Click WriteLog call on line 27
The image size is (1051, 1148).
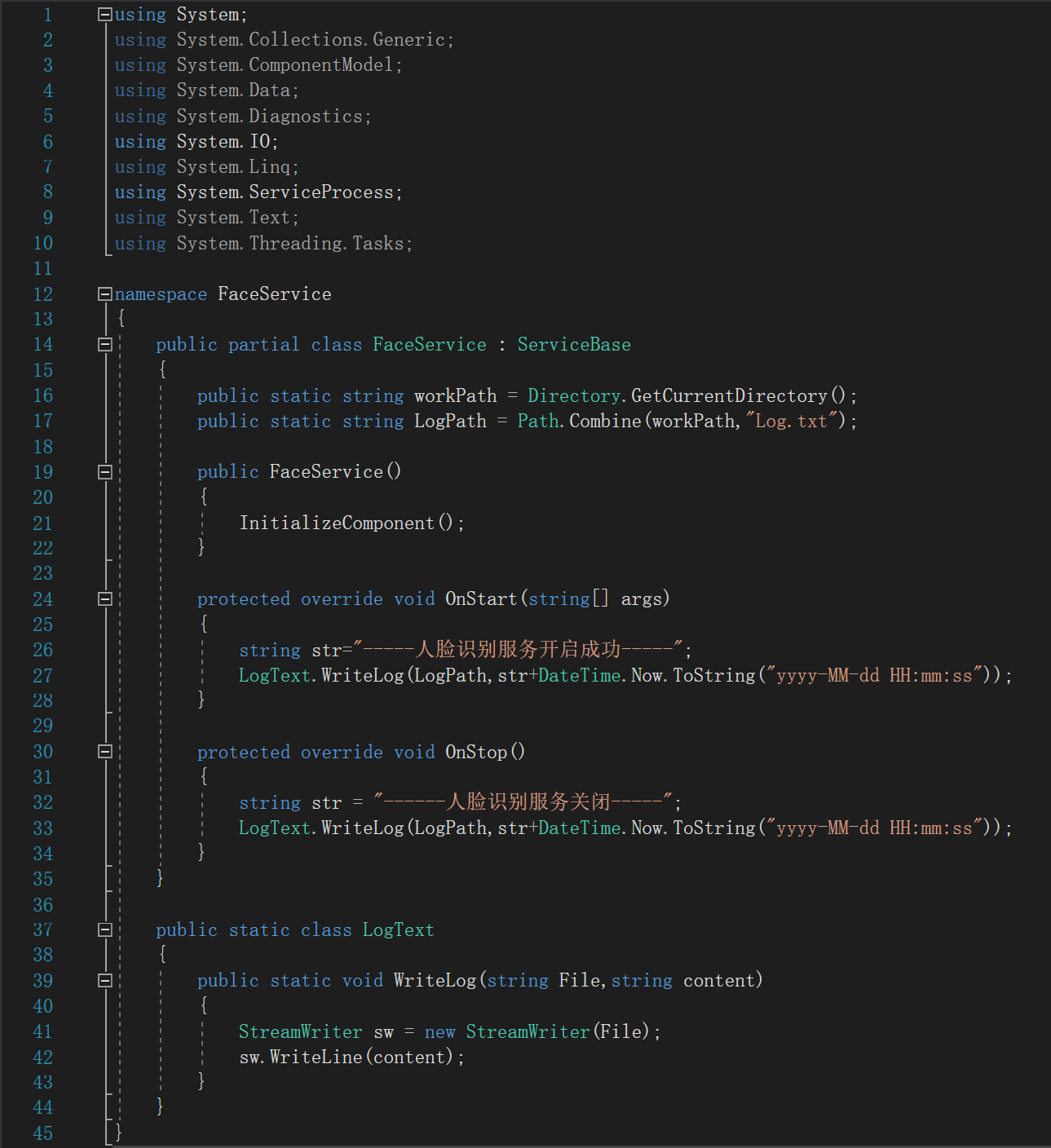click(362, 675)
